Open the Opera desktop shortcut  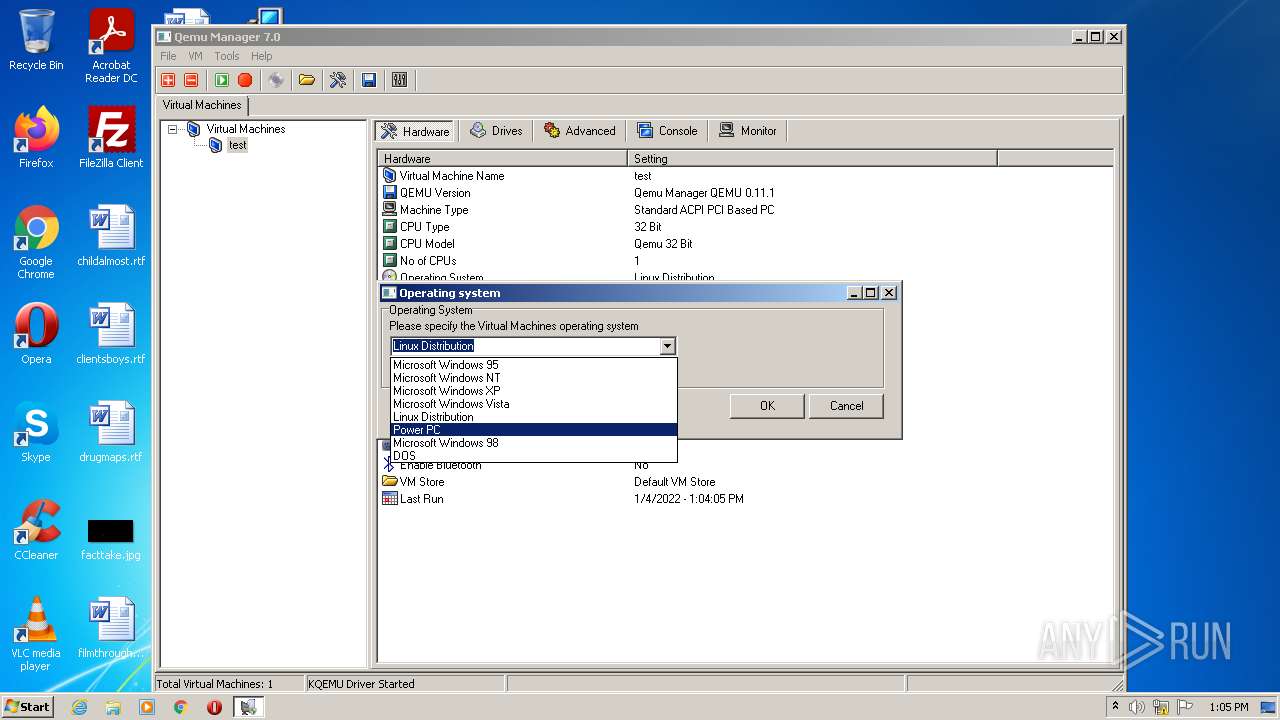point(36,334)
